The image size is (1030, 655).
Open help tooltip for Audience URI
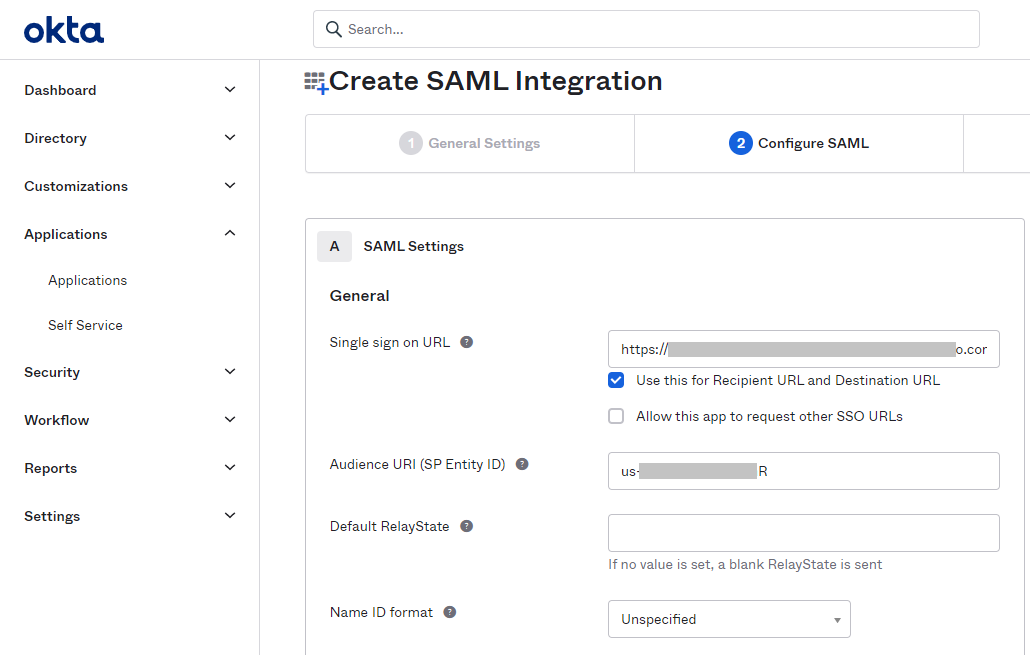coord(521,463)
